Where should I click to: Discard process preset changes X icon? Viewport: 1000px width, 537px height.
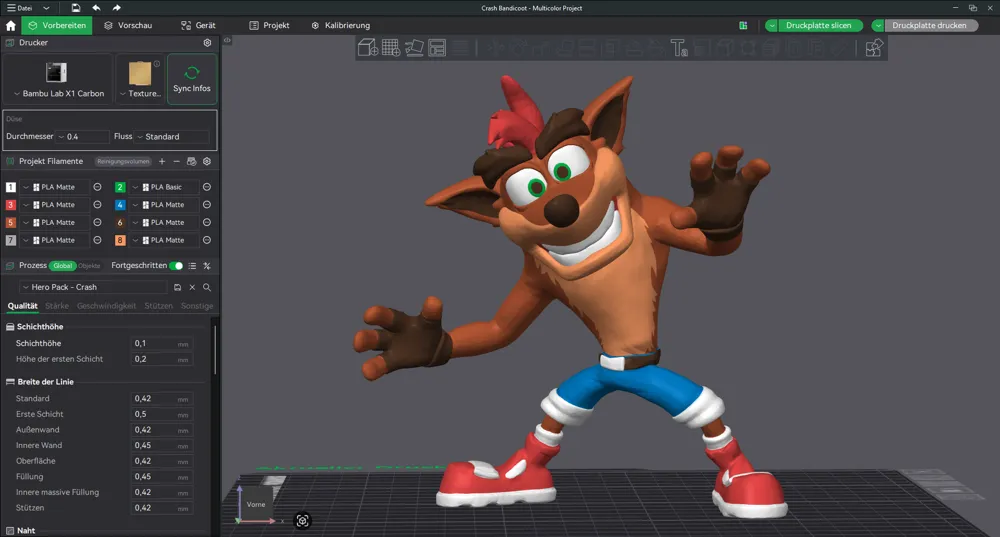(x=192, y=288)
